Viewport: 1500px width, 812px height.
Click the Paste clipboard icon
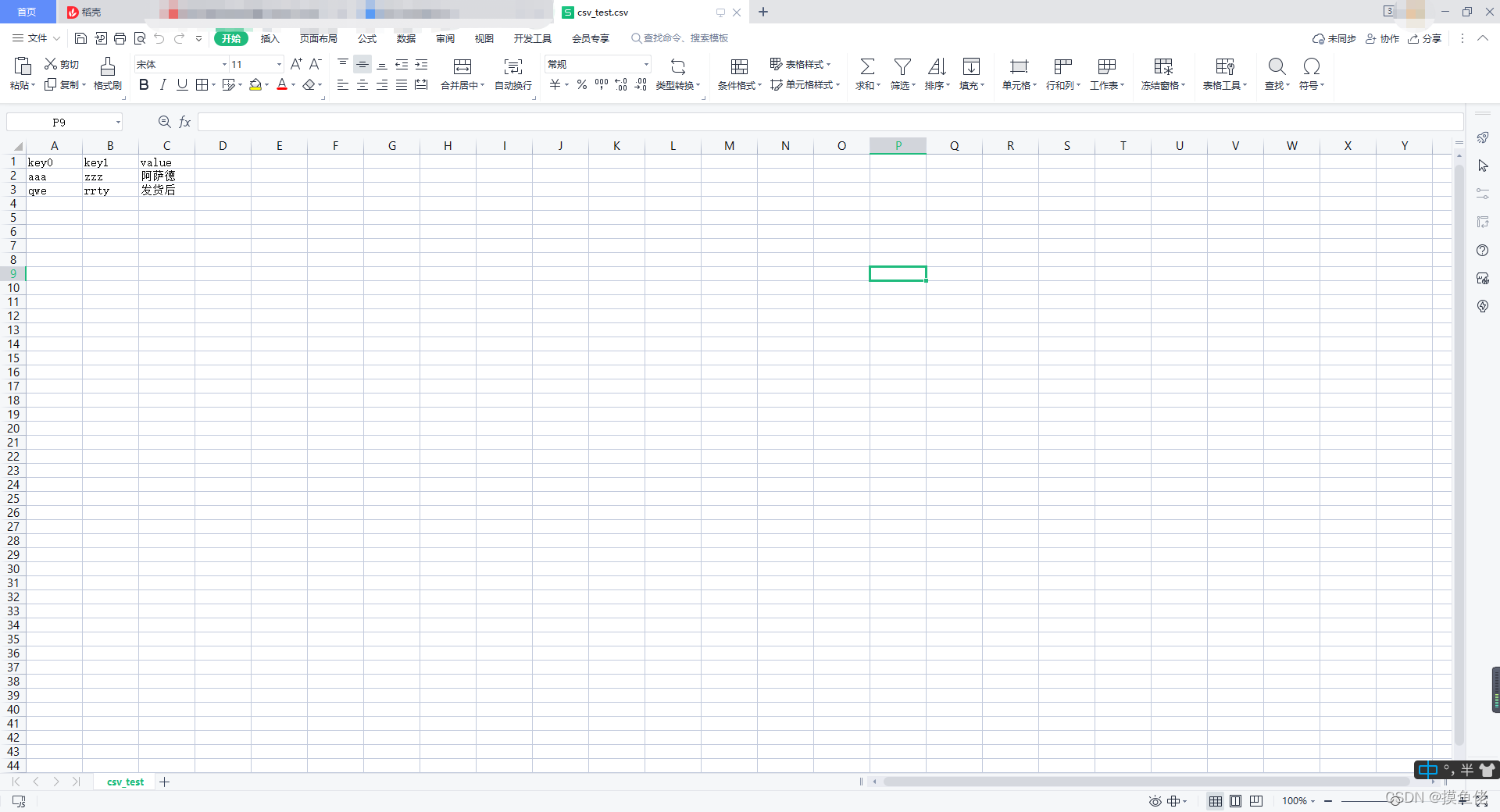coord(23,66)
